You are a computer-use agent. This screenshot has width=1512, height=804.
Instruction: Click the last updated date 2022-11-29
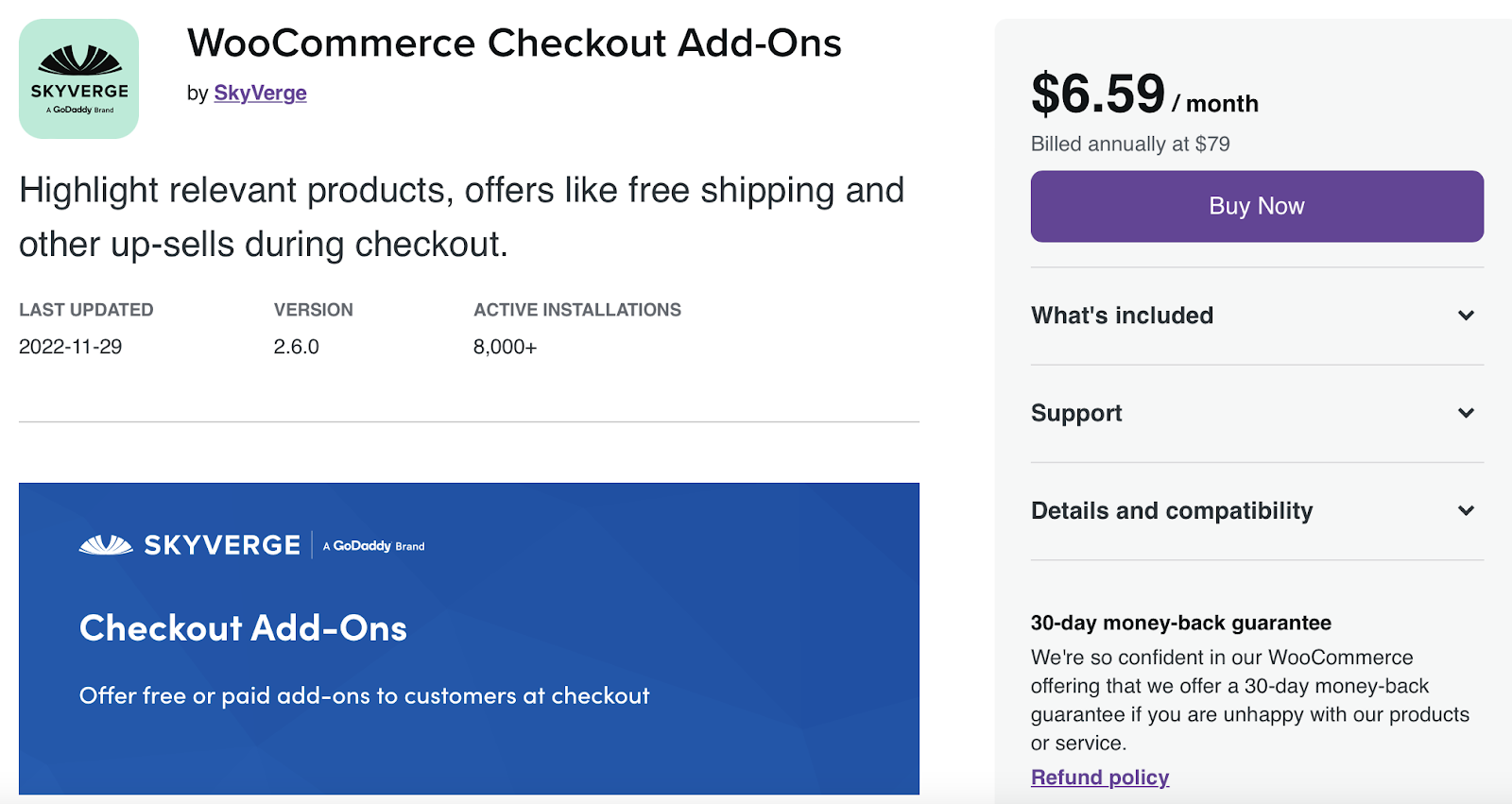click(x=71, y=347)
